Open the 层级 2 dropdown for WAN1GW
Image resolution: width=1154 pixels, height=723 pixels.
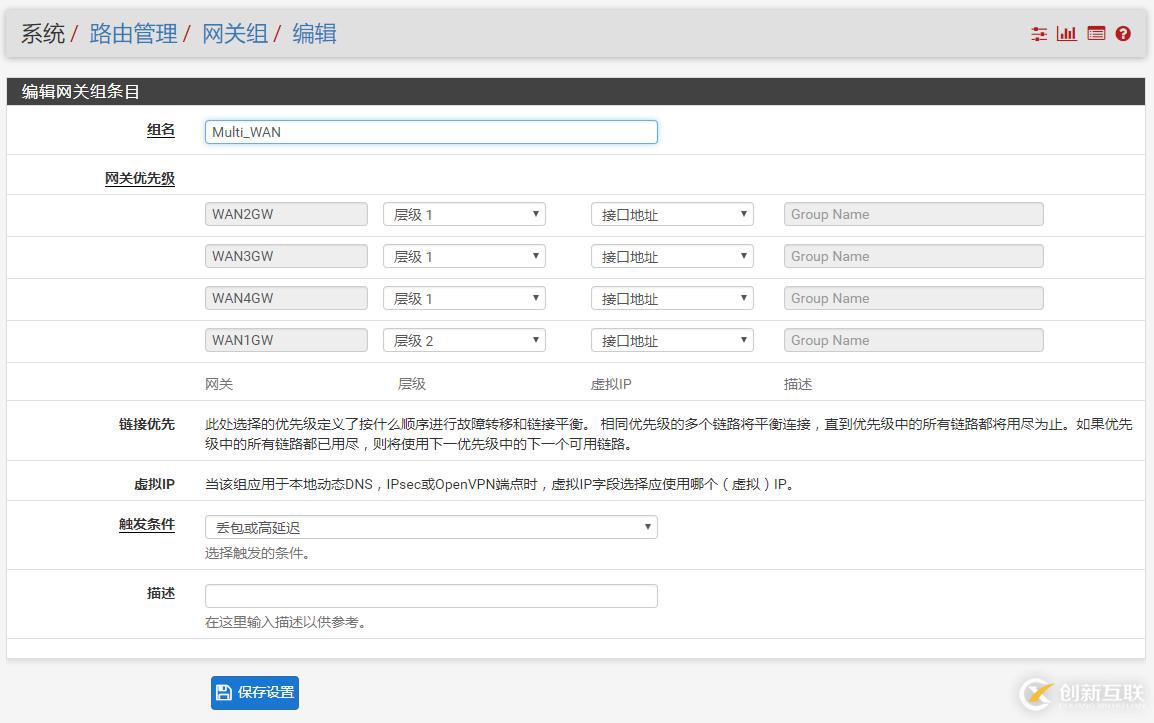click(x=464, y=340)
